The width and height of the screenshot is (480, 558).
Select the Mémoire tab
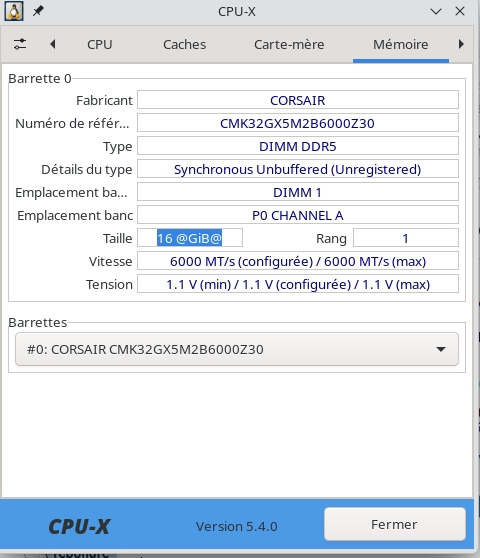(x=401, y=44)
